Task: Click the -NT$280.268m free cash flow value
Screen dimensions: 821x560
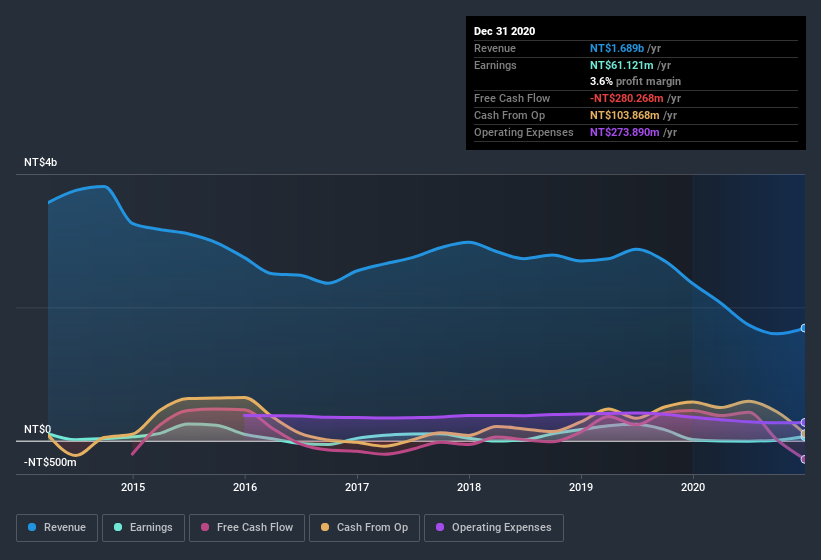Action: tap(627, 98)
